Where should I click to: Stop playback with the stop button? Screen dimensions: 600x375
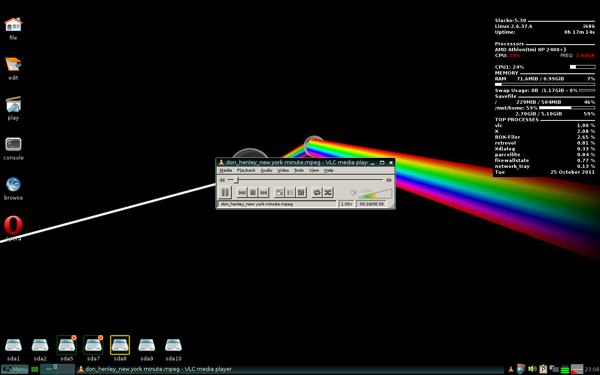(x=253, y=192)
